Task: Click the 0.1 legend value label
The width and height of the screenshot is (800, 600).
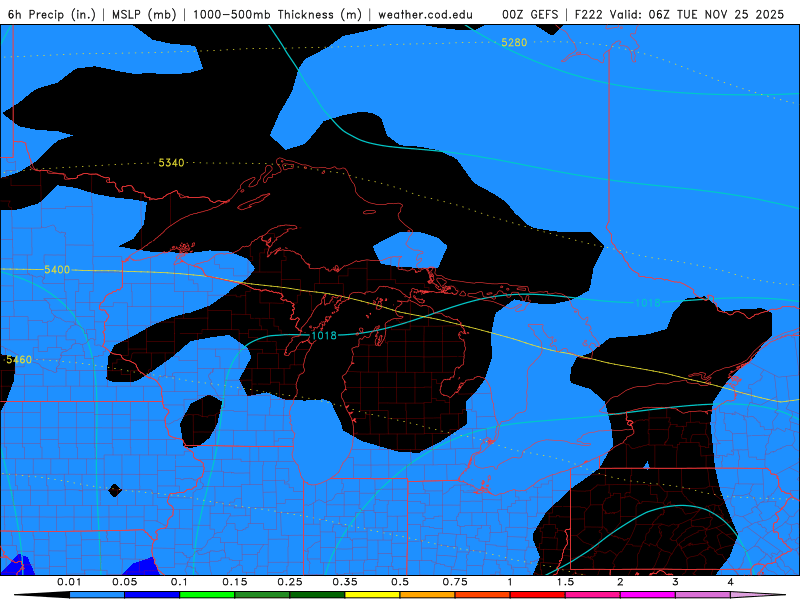Action: (179, 582)
